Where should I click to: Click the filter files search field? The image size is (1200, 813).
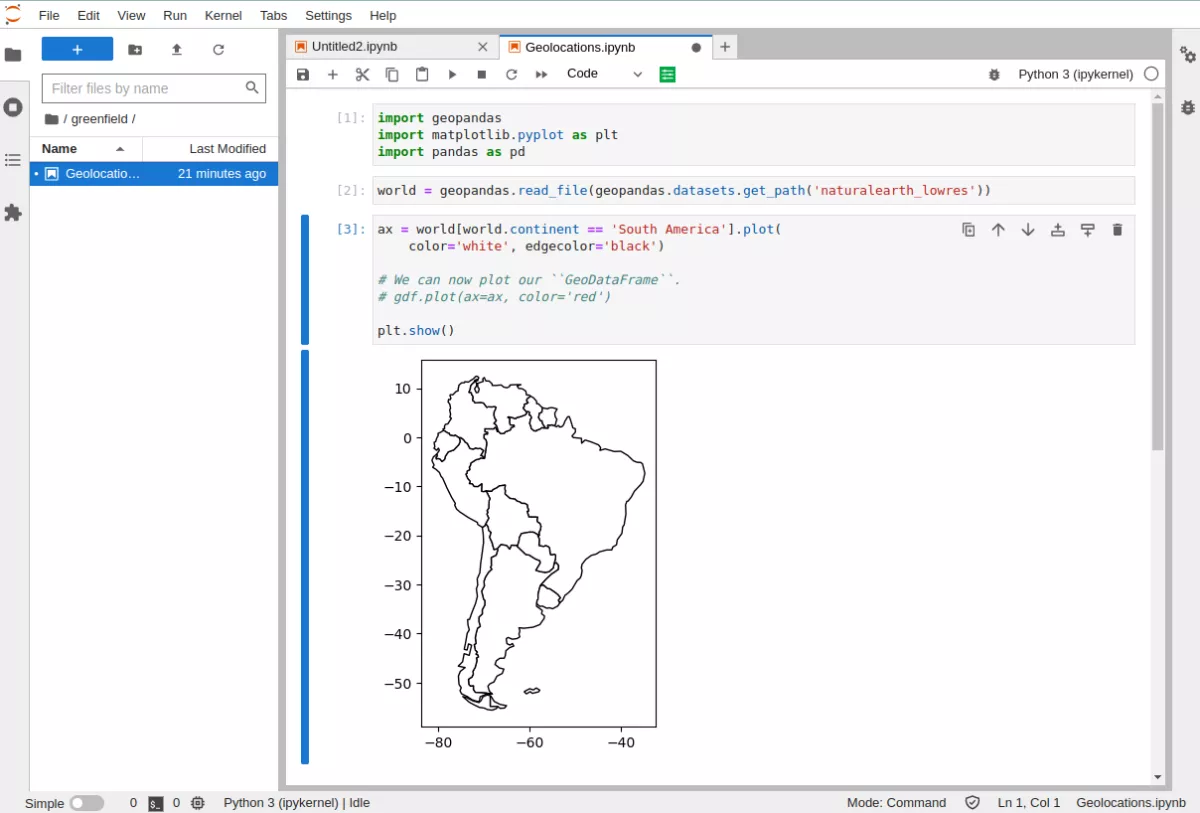tap(150, 88)
